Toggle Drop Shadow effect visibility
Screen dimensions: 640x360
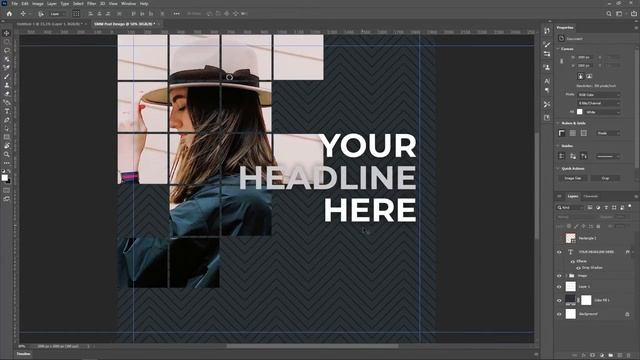(x=578, y=268)
